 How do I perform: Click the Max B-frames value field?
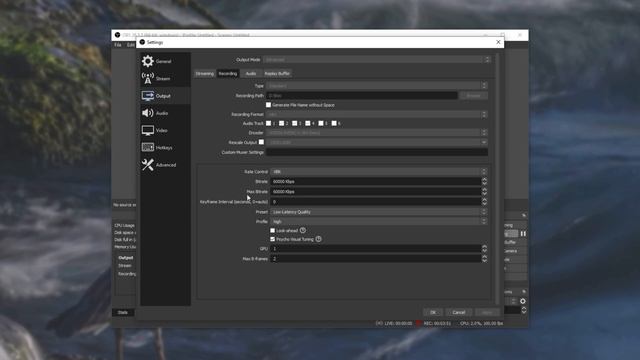376,259
